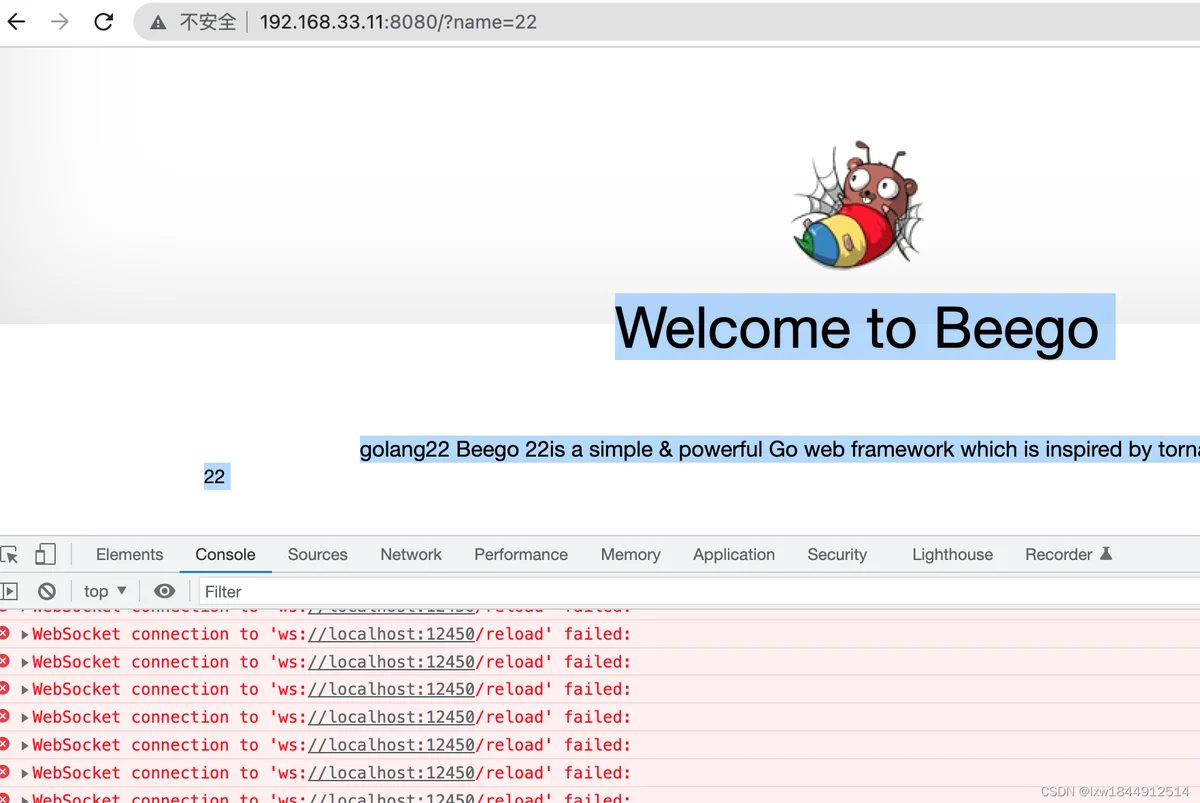Open the Lighthouse tab

953,554
